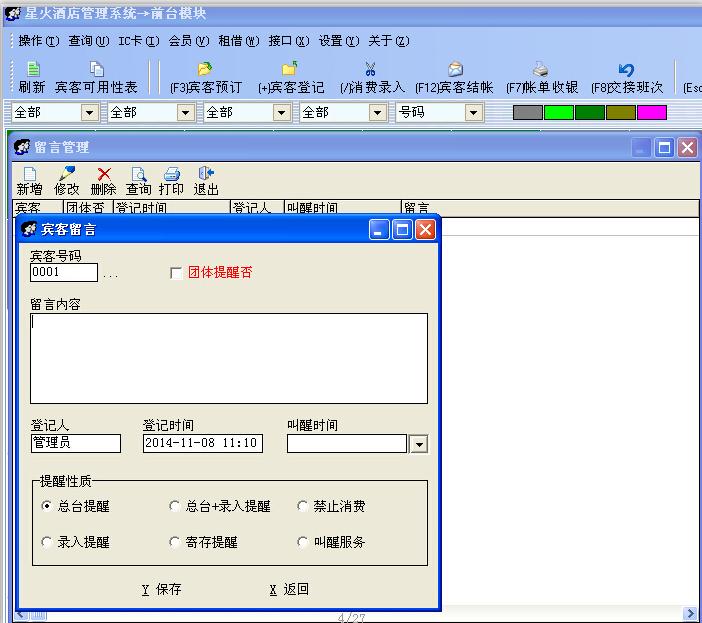
Task: Open the 租借(W) menu
Action: 239,41
